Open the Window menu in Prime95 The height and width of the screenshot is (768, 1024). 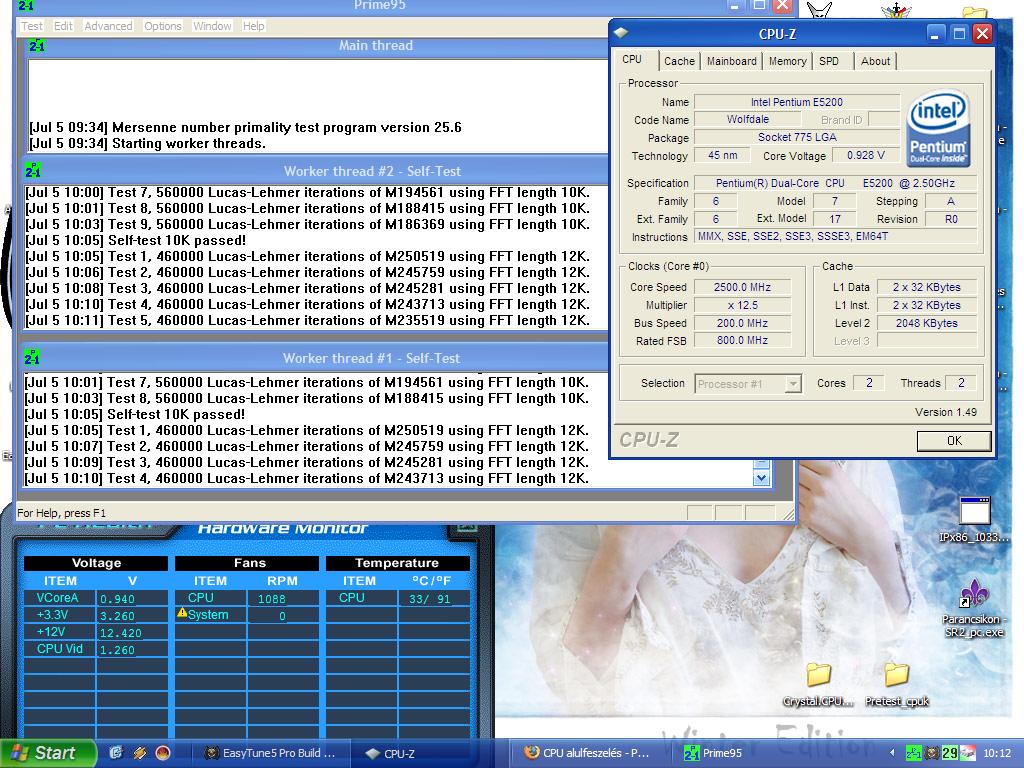click(x=212, y=26)
